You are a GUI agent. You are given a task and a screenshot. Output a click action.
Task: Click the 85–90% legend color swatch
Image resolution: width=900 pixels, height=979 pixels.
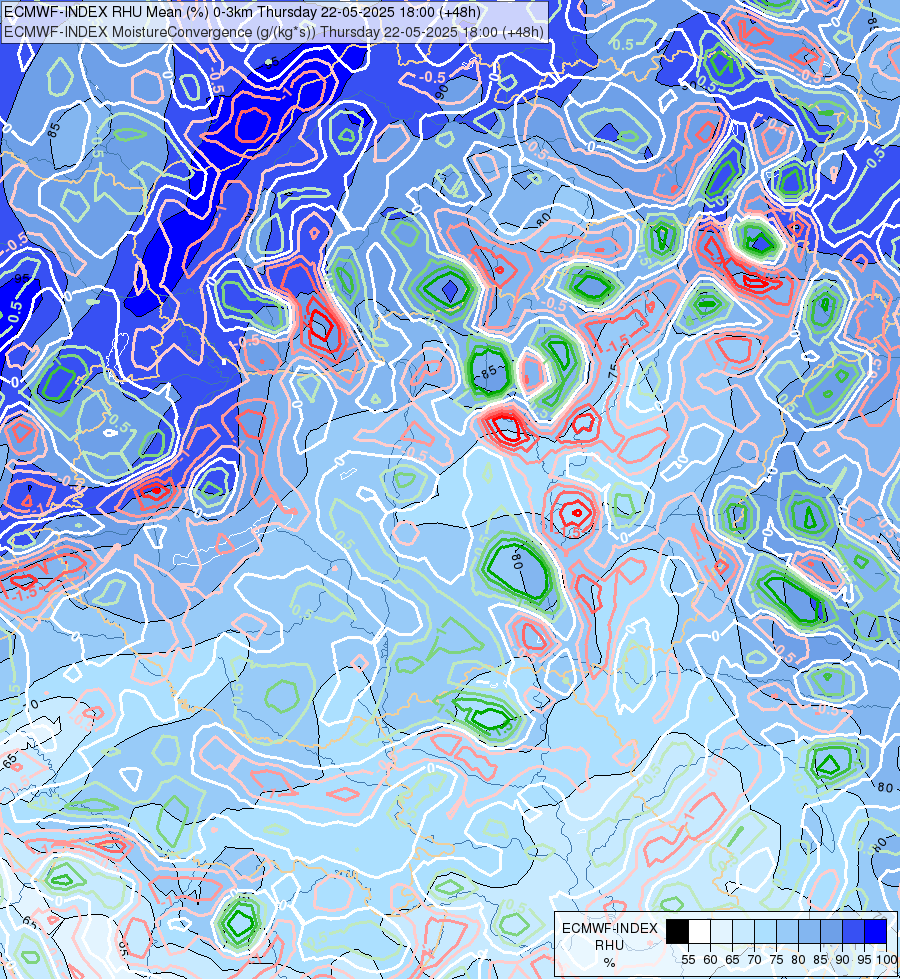tap(831, 931)
